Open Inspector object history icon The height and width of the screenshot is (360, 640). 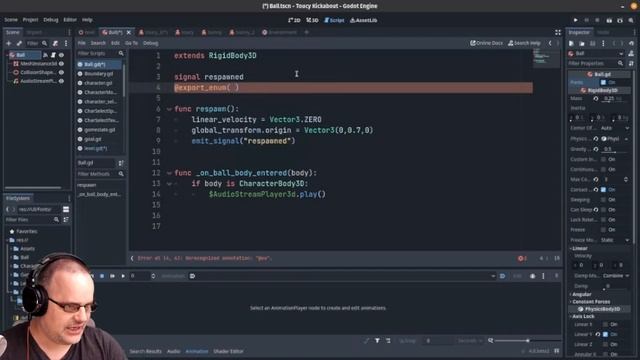tap(631, 43)
